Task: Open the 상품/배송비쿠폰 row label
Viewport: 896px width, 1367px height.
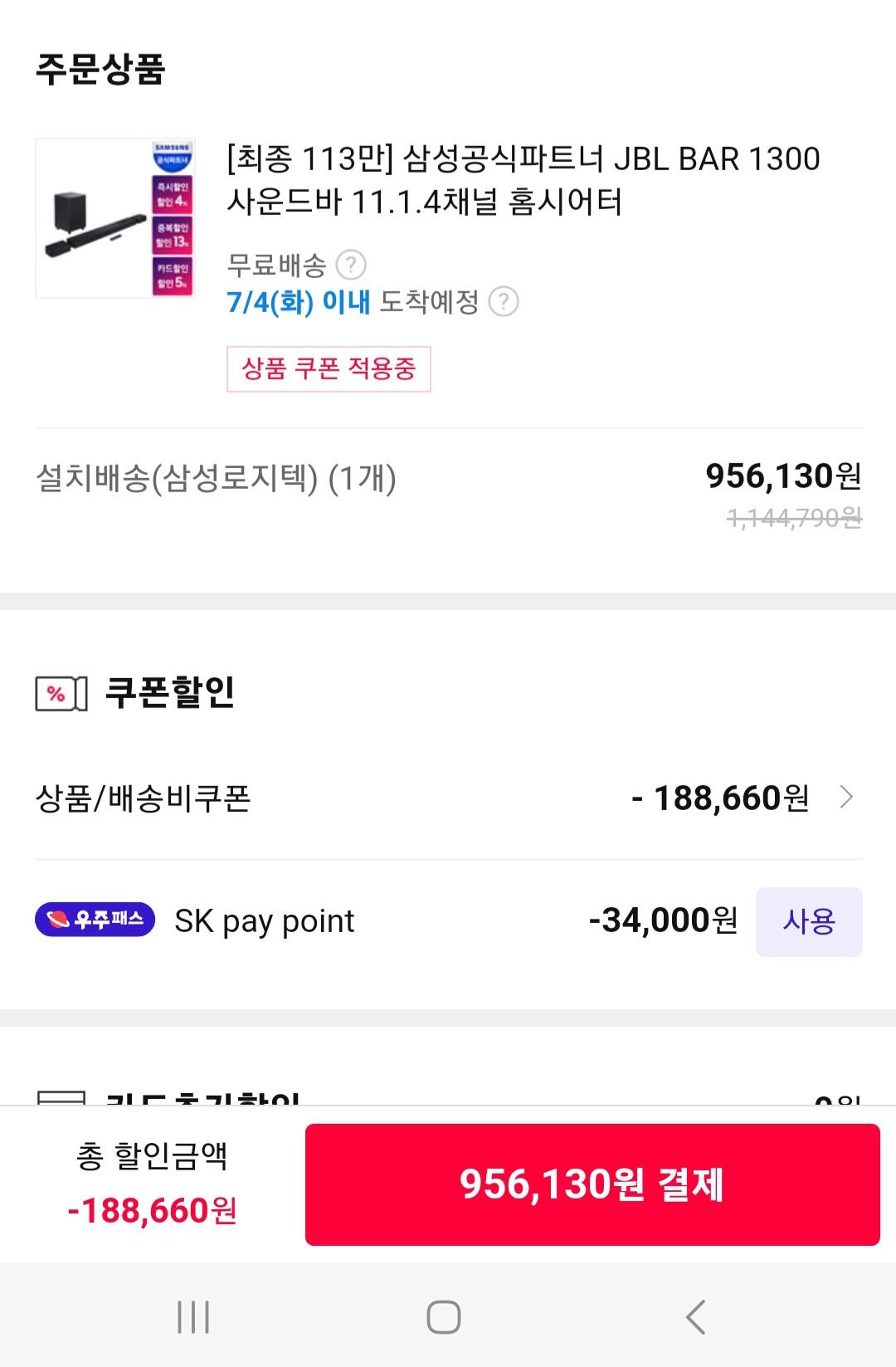Action: tap(143, 798)
